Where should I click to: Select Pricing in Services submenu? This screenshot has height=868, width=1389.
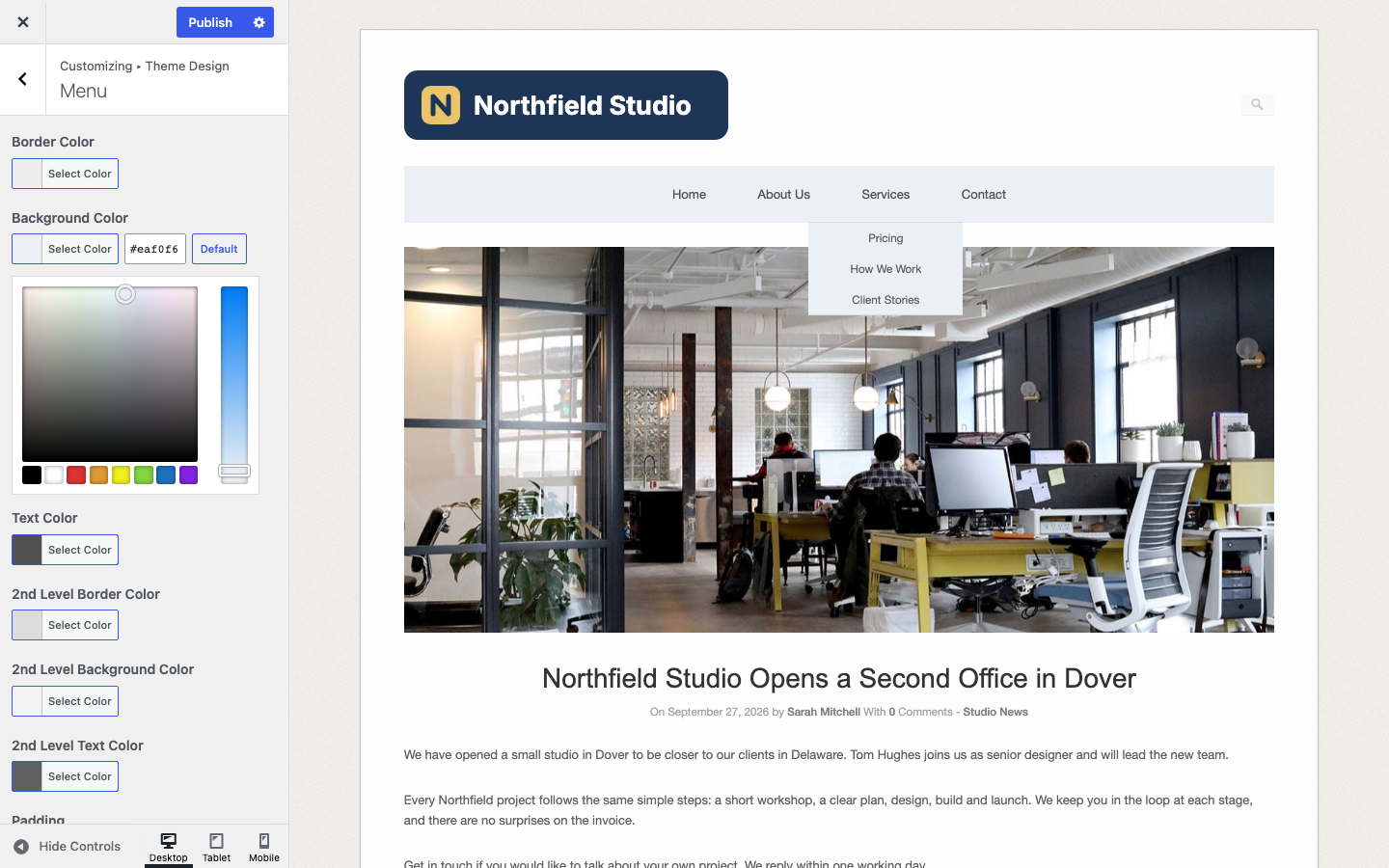[x=885, y=238]
